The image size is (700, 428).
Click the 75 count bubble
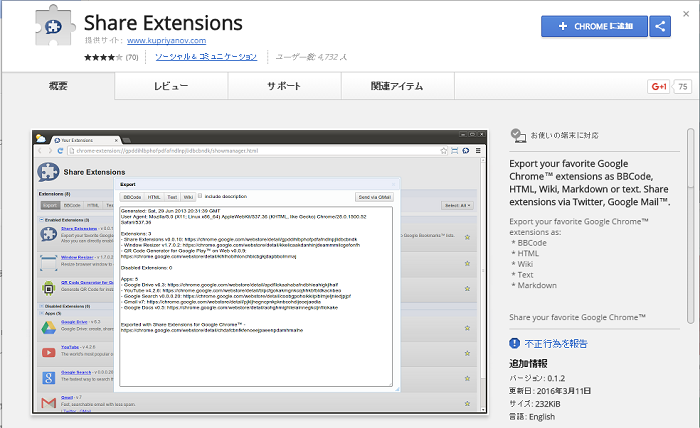click(x=683, y=87)
